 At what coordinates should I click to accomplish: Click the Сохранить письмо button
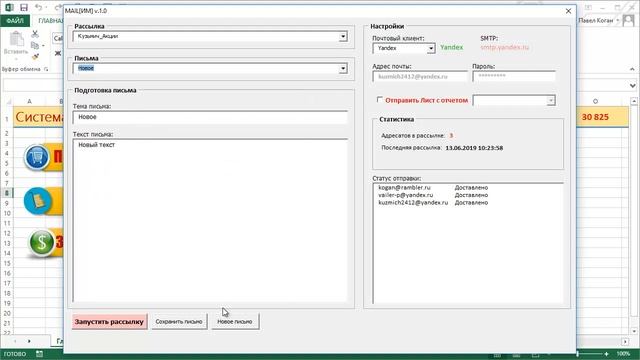point(179,322)
